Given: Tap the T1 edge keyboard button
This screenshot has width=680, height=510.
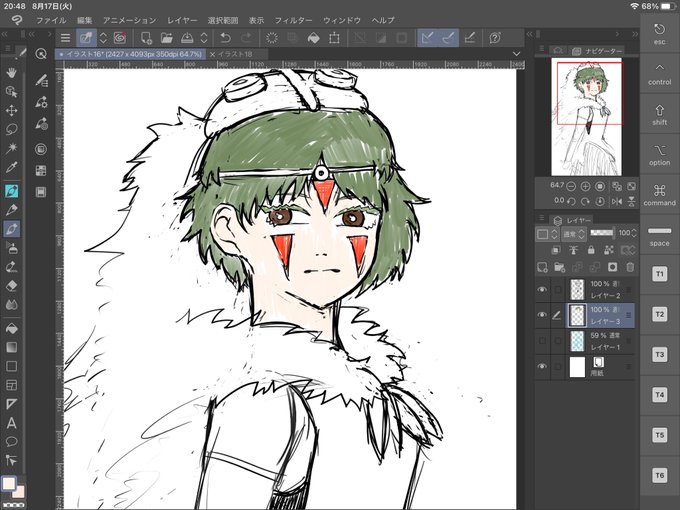Looking at the screenshot, I should 660,274.
